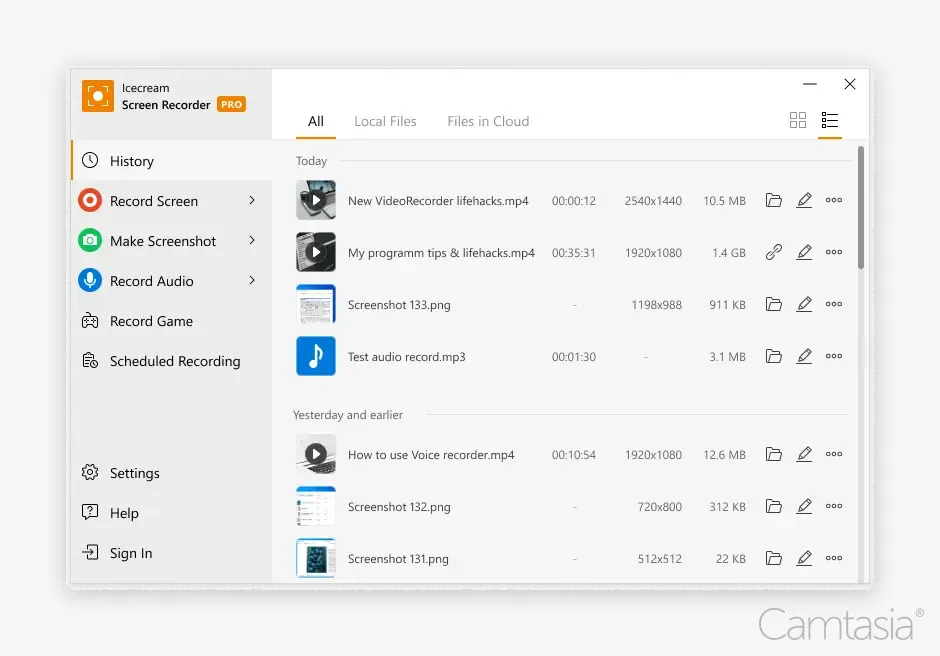This screenshot has height=656, width=940.
Task: Select file name My programm tips & lifehacks.mp4
Action: pyautogui.click(x=441, y=253)
